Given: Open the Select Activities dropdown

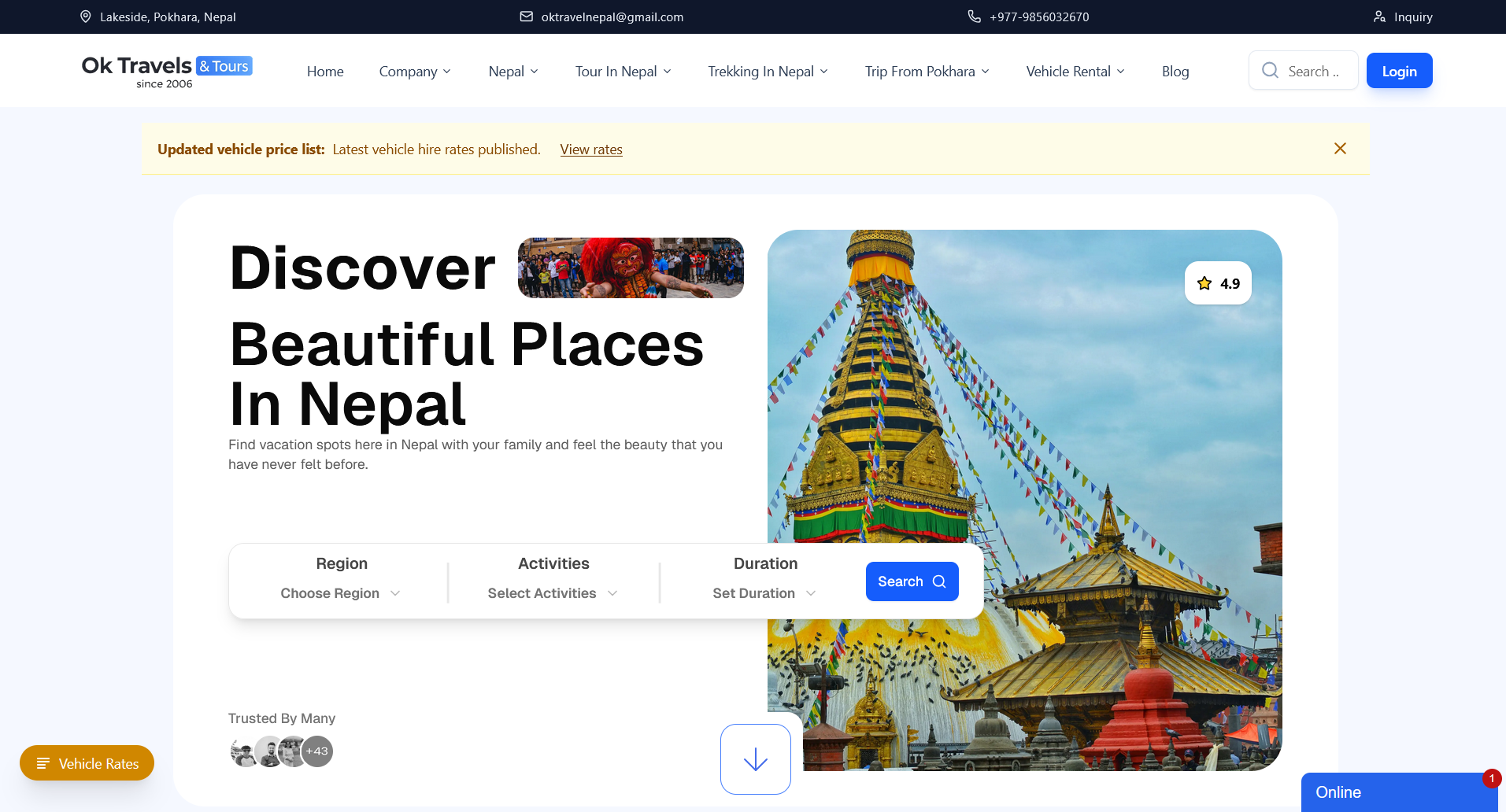Looking at the screenshot, I should (552, 593).
